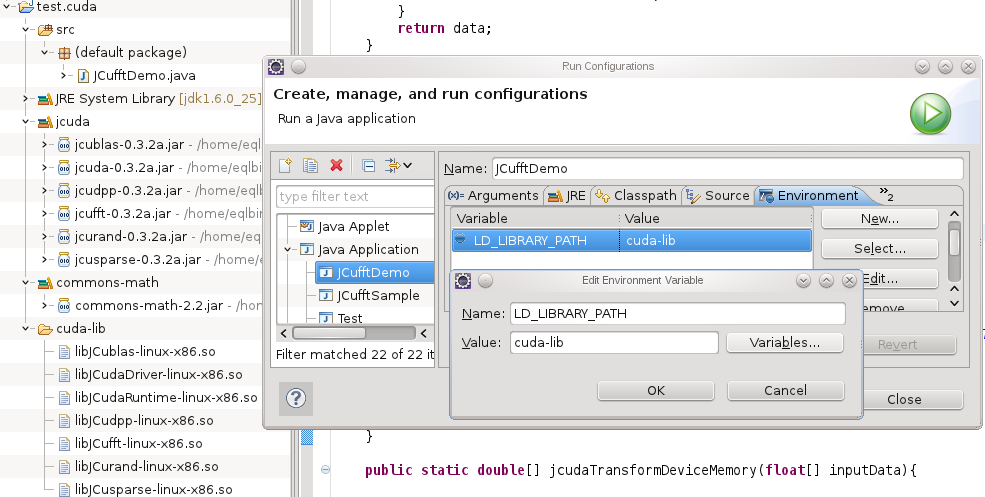Show hidden tabs via the »2 chevron

pos(886,194)
